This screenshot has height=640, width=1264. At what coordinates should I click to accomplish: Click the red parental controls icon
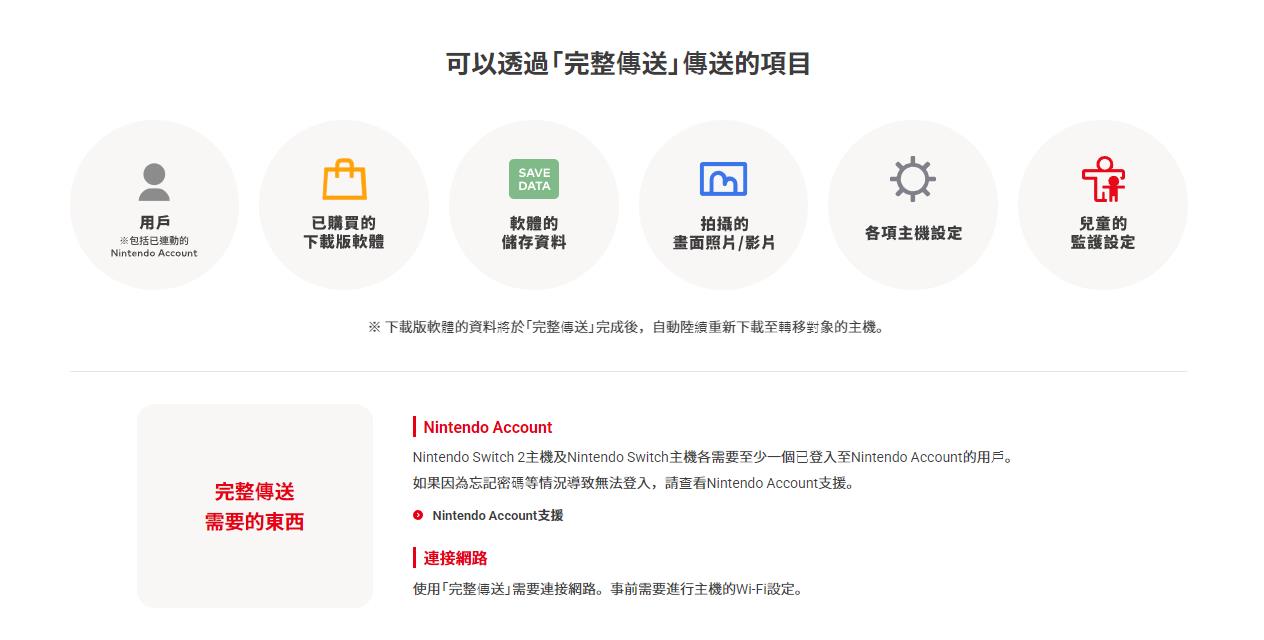1102,179
